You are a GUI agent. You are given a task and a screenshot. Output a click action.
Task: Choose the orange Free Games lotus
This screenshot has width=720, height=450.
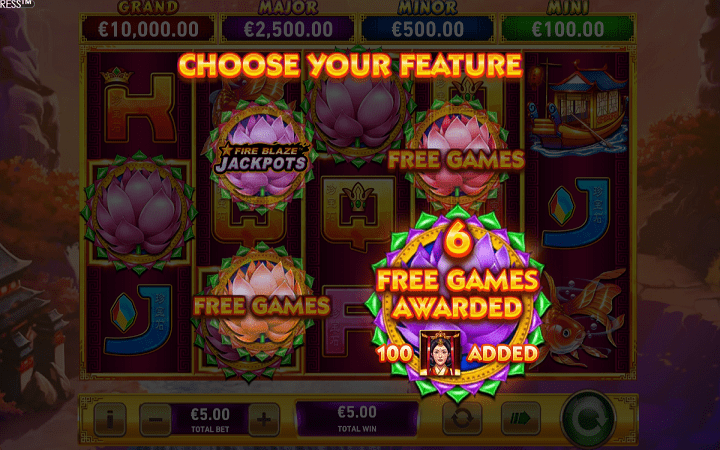click(261, 308)
